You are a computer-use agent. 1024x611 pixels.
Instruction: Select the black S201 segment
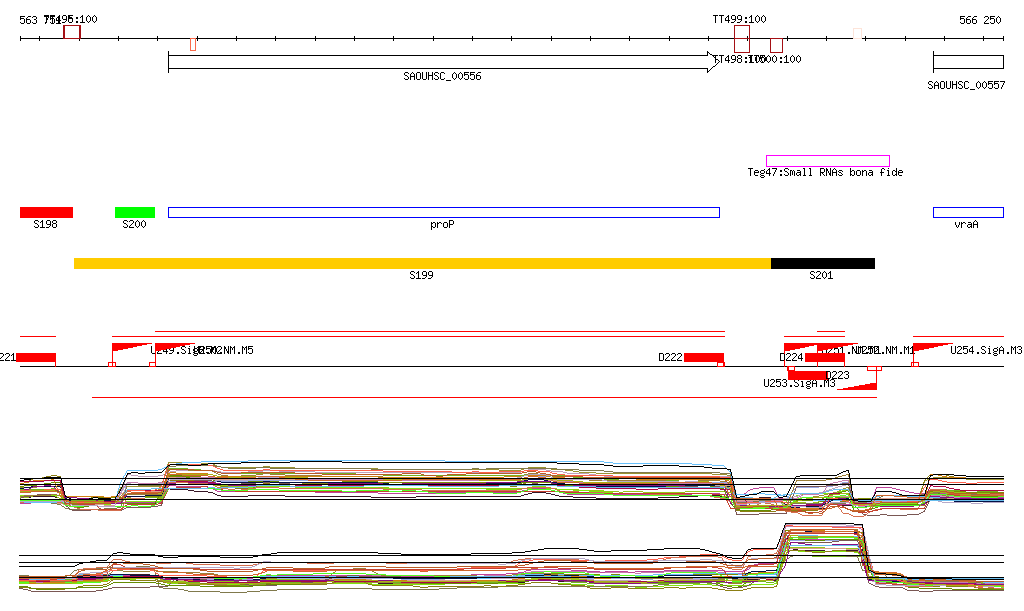[x=822, y=263]
